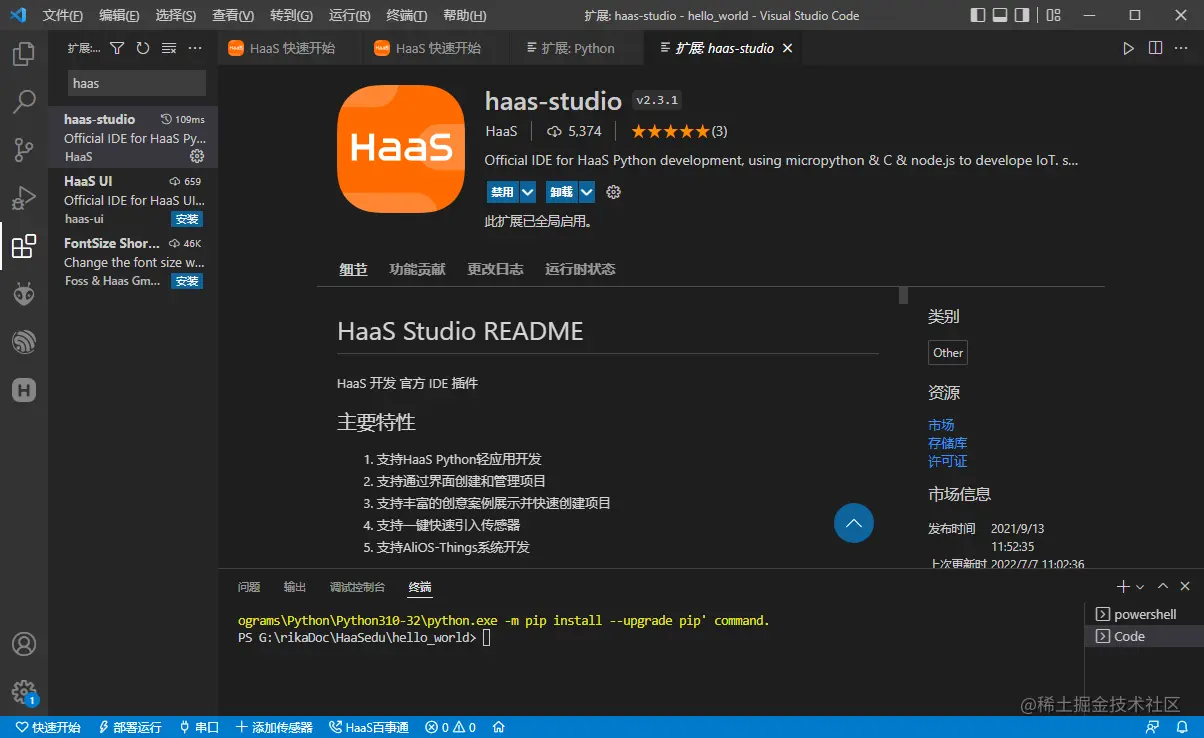Close the 扩展: haas-studio tab
The height and width of the screenshot is (738, 1204).
(x=787, y=48)
